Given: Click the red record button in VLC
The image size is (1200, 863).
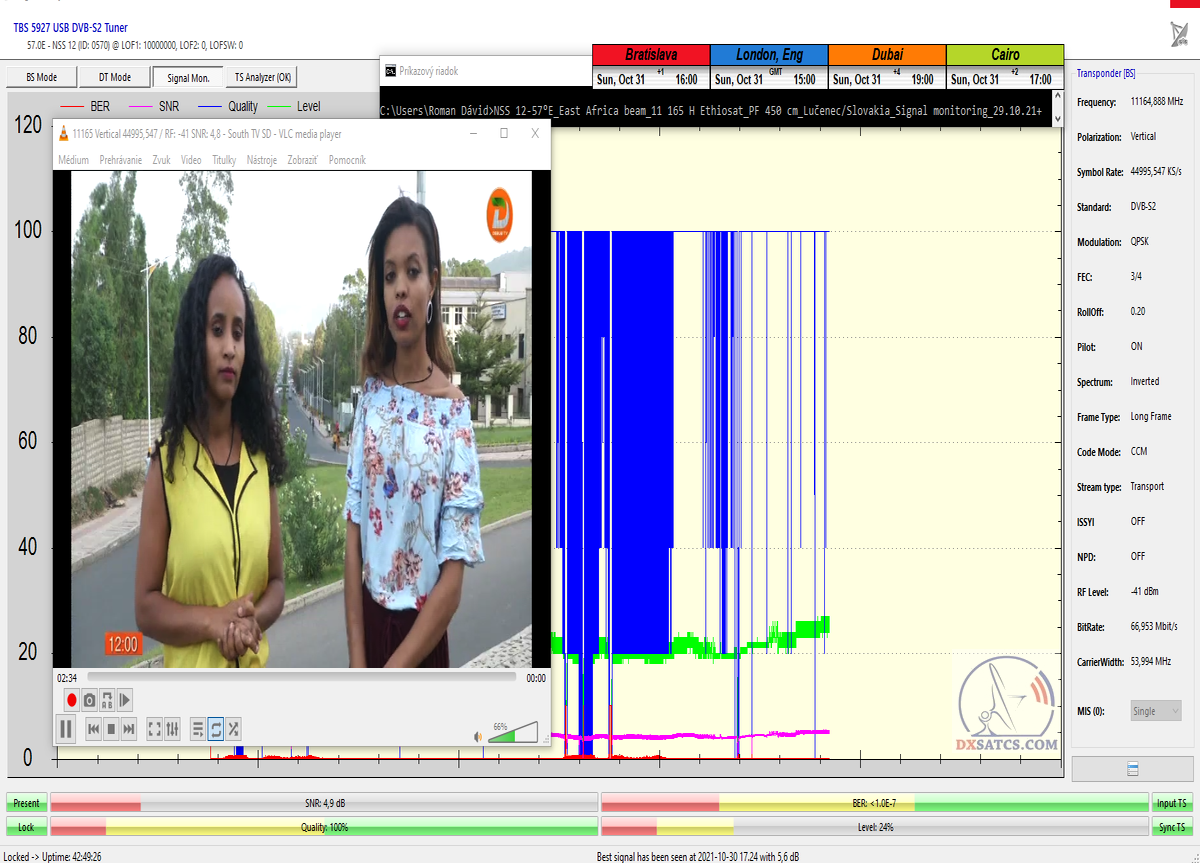Looking at the screenshot, I should tap(71, 701).
